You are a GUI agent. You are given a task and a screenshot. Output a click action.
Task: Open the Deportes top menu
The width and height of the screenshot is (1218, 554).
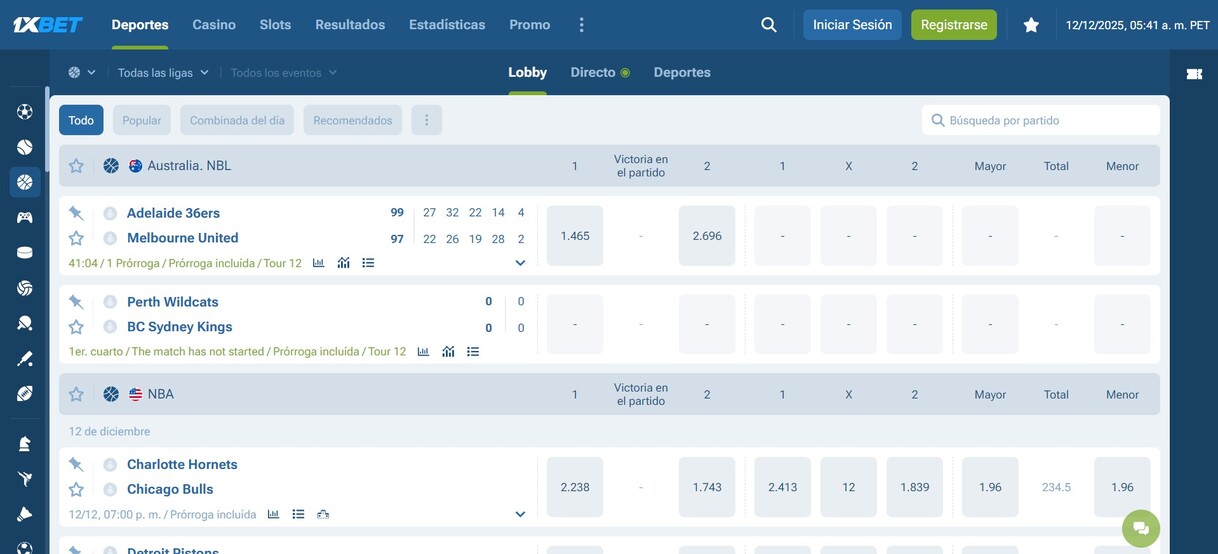coord(140,25)
